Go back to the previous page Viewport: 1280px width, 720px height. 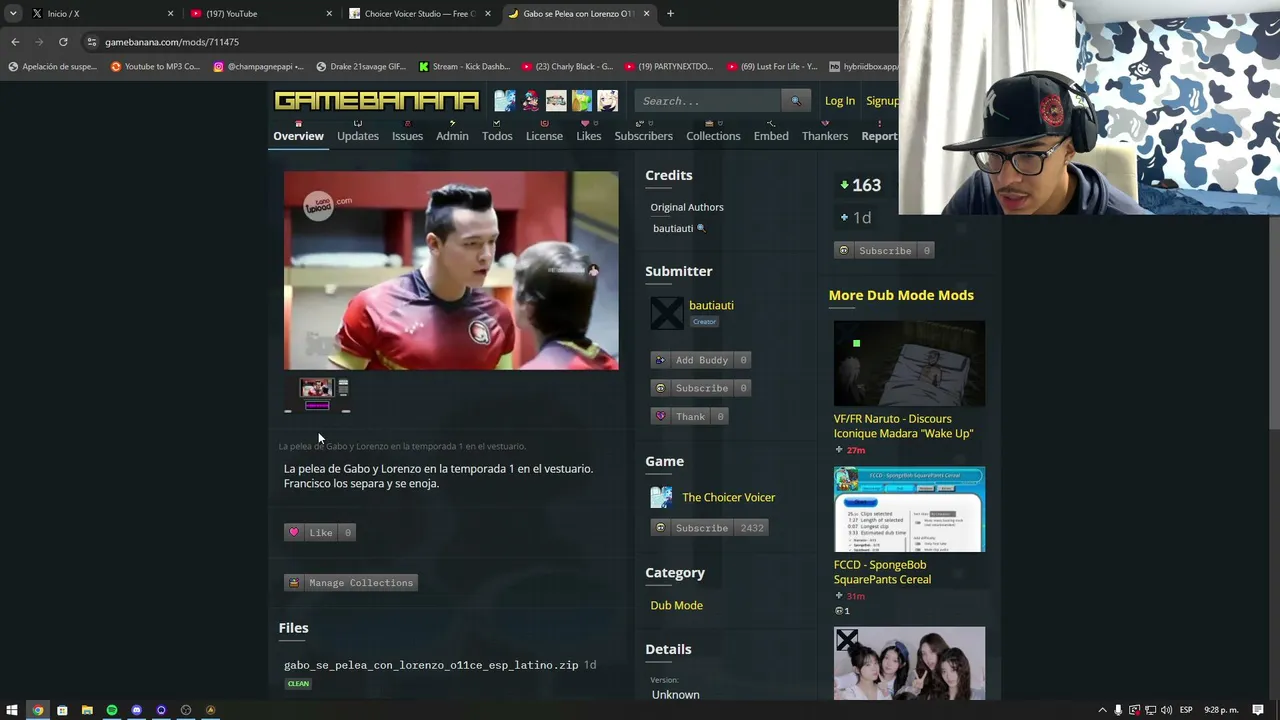[x=15, y=42]
